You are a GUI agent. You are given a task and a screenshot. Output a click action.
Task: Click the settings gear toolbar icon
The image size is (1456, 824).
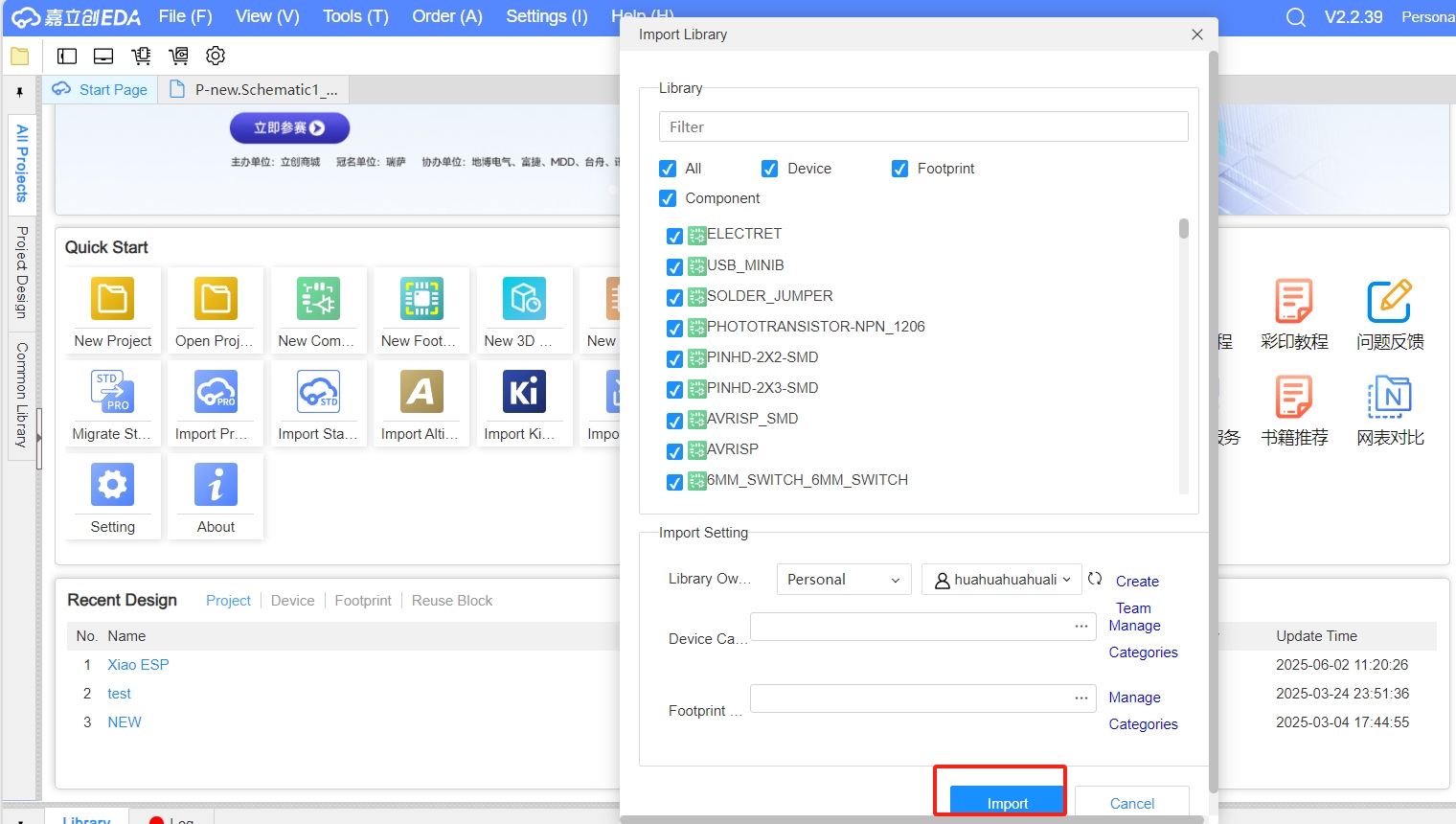click(x=216, y=56)
